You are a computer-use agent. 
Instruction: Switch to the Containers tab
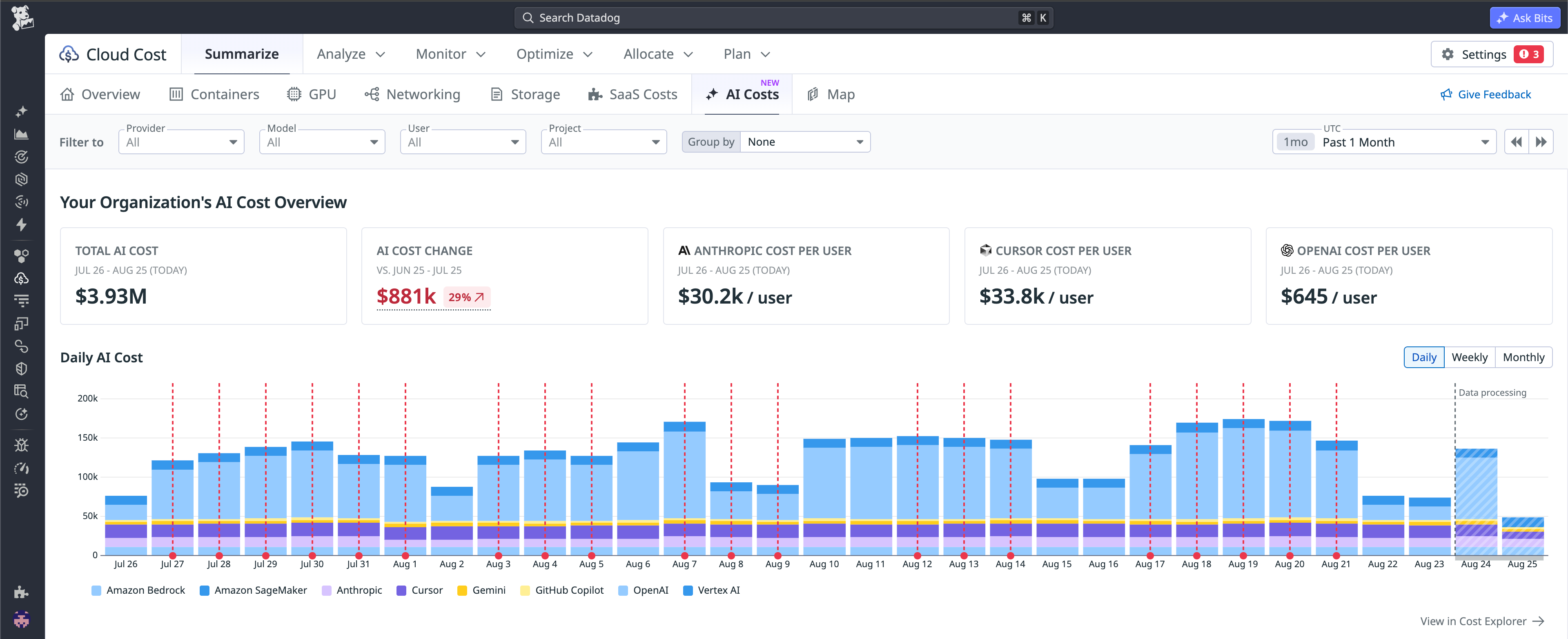coord(214,94)
